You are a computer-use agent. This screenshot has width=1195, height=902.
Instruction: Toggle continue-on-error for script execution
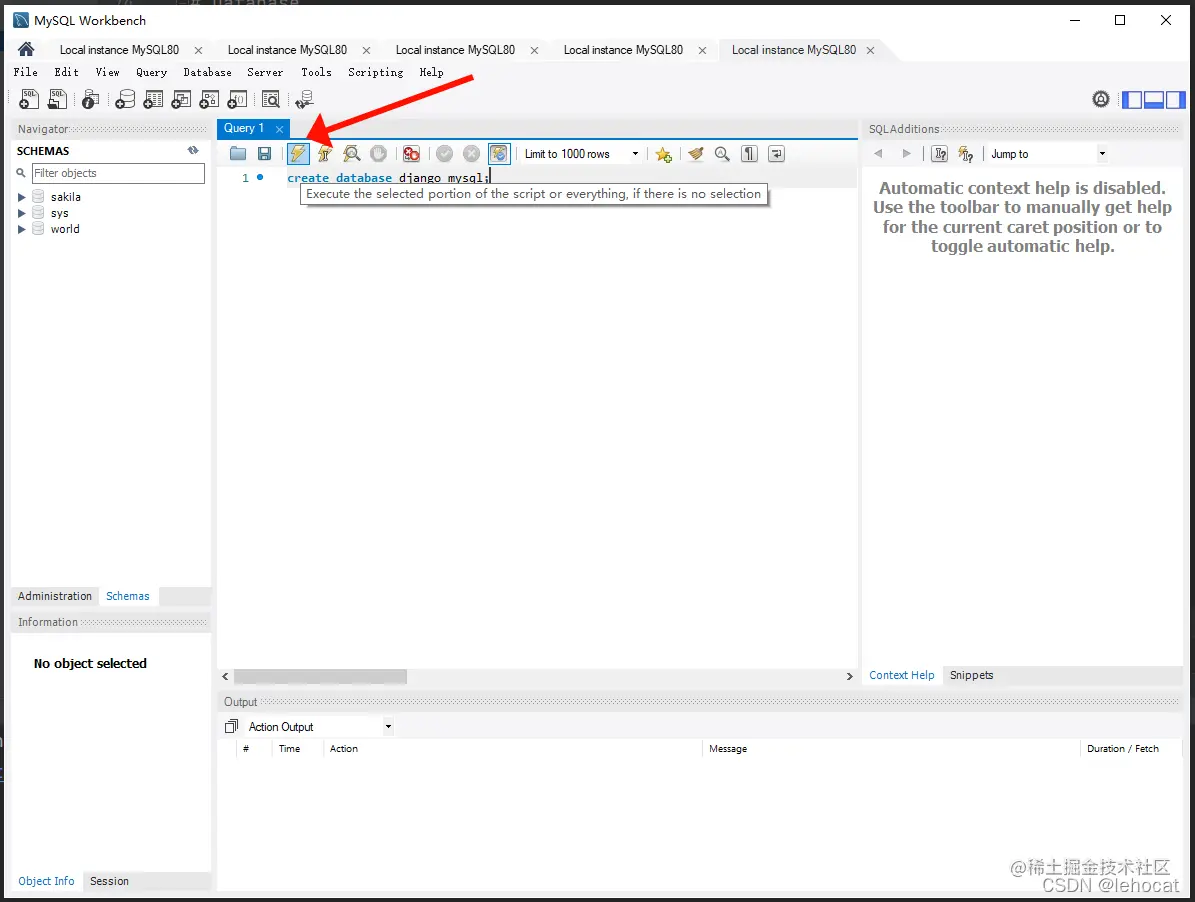click(412, 154)
